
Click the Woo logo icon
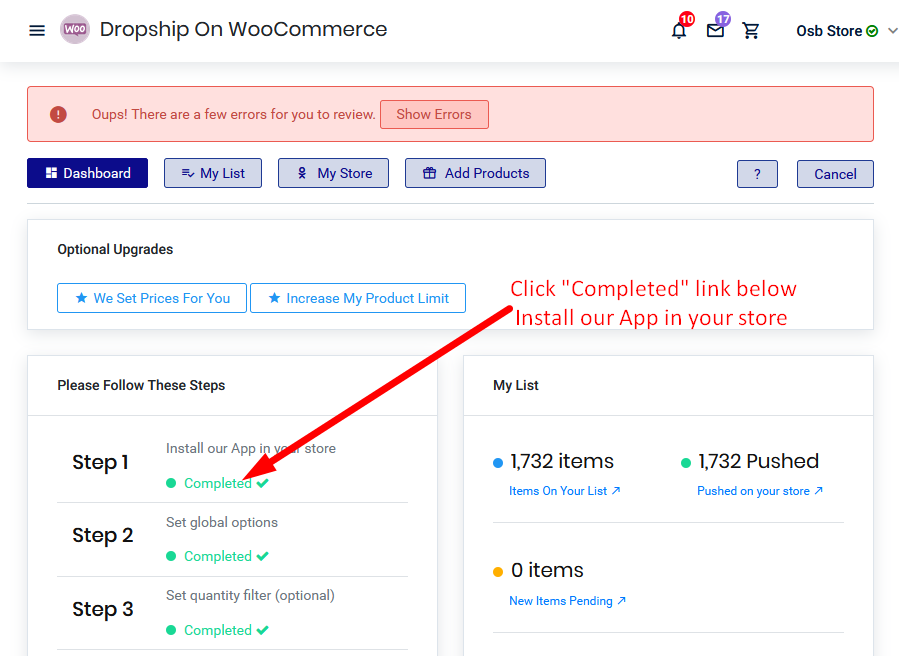coord(75,29)
